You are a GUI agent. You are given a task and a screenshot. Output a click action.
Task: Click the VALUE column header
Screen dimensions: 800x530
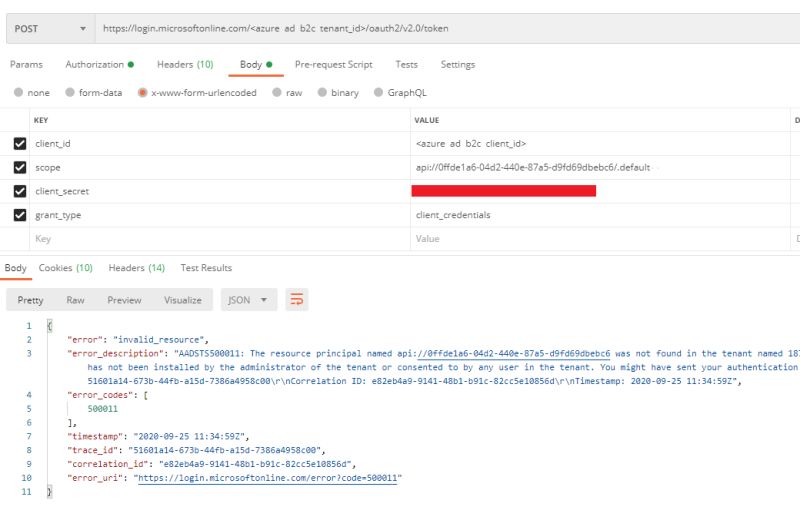pyautogui.click(x=427, y=120)
